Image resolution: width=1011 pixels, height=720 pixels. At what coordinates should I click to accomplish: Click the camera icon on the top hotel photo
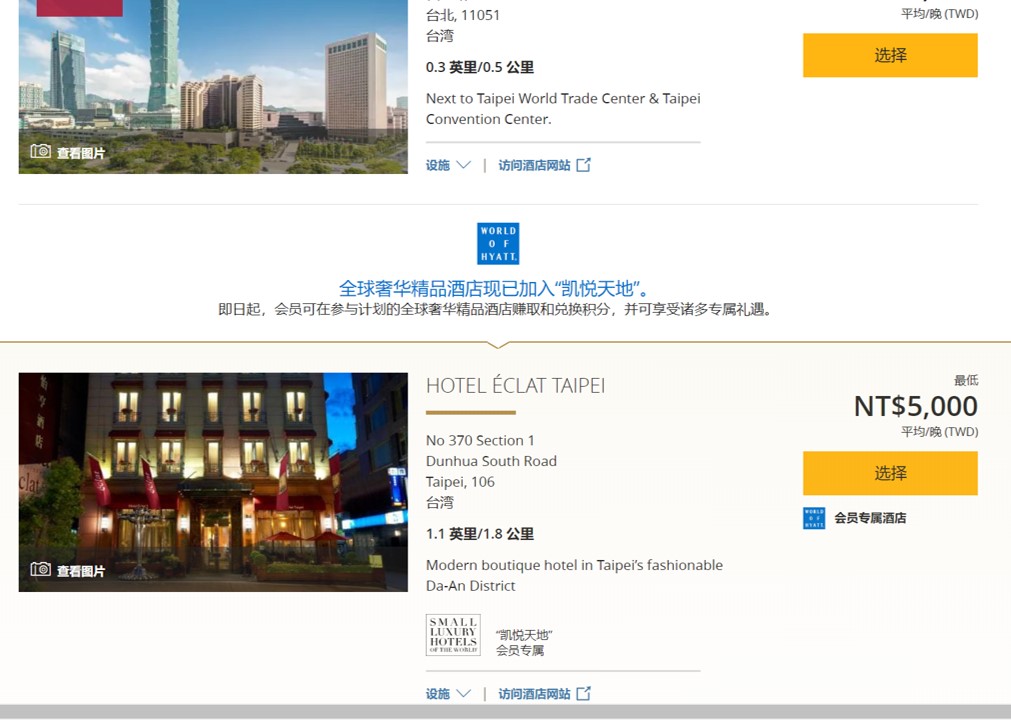point(41,152)
